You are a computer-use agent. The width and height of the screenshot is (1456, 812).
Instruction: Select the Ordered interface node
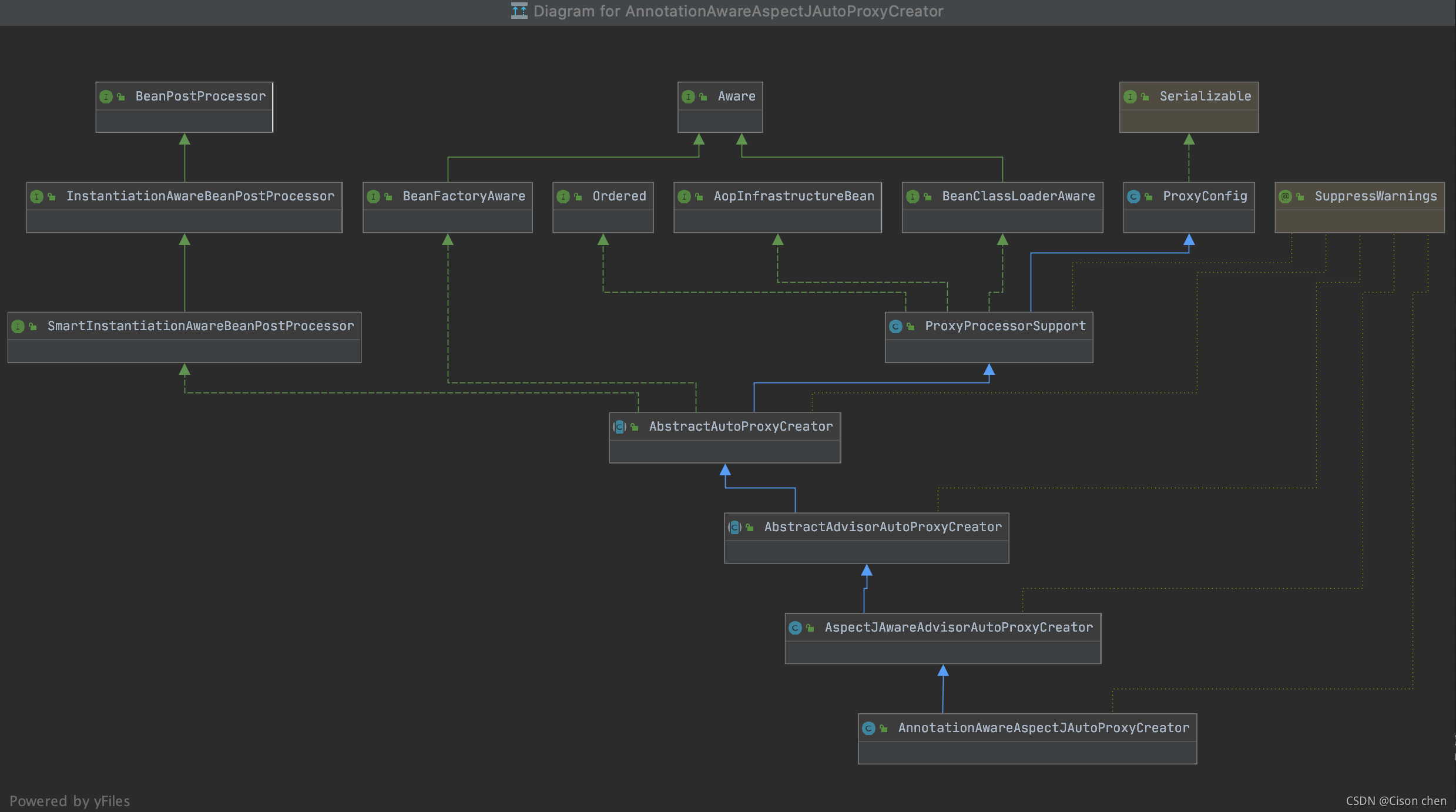coord(619,196)
